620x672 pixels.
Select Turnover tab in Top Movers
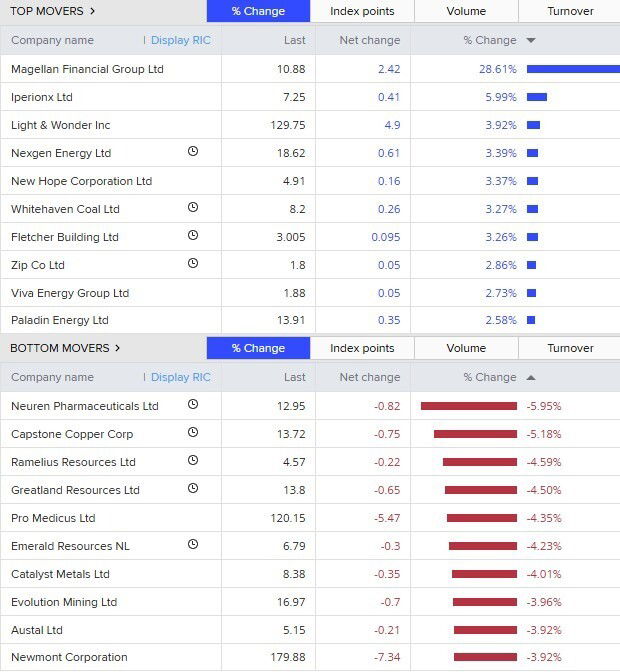[570, 11]
